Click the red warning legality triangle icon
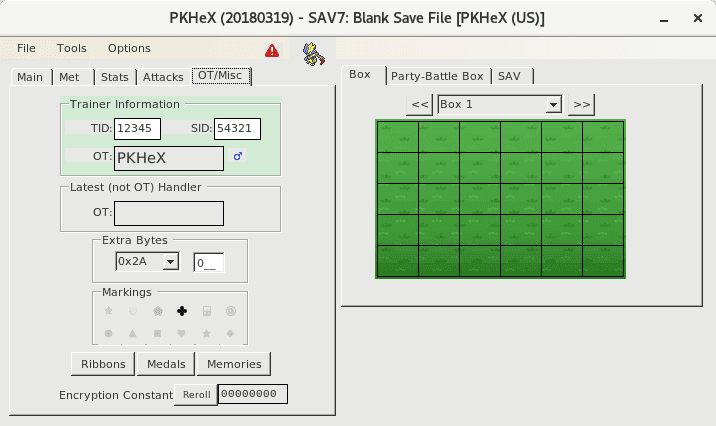 272,50
